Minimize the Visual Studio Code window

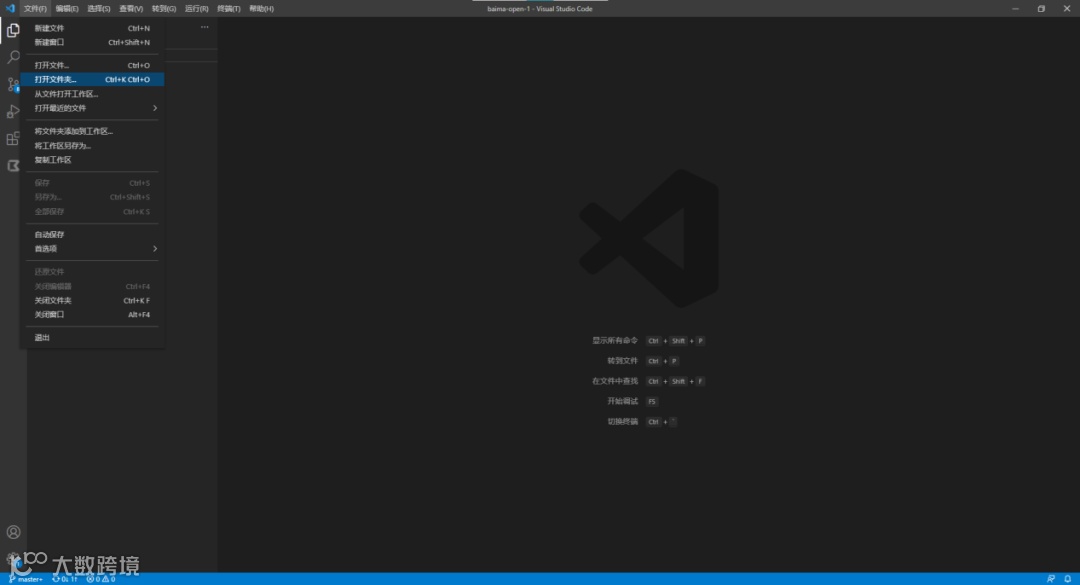coord(1015,8)
